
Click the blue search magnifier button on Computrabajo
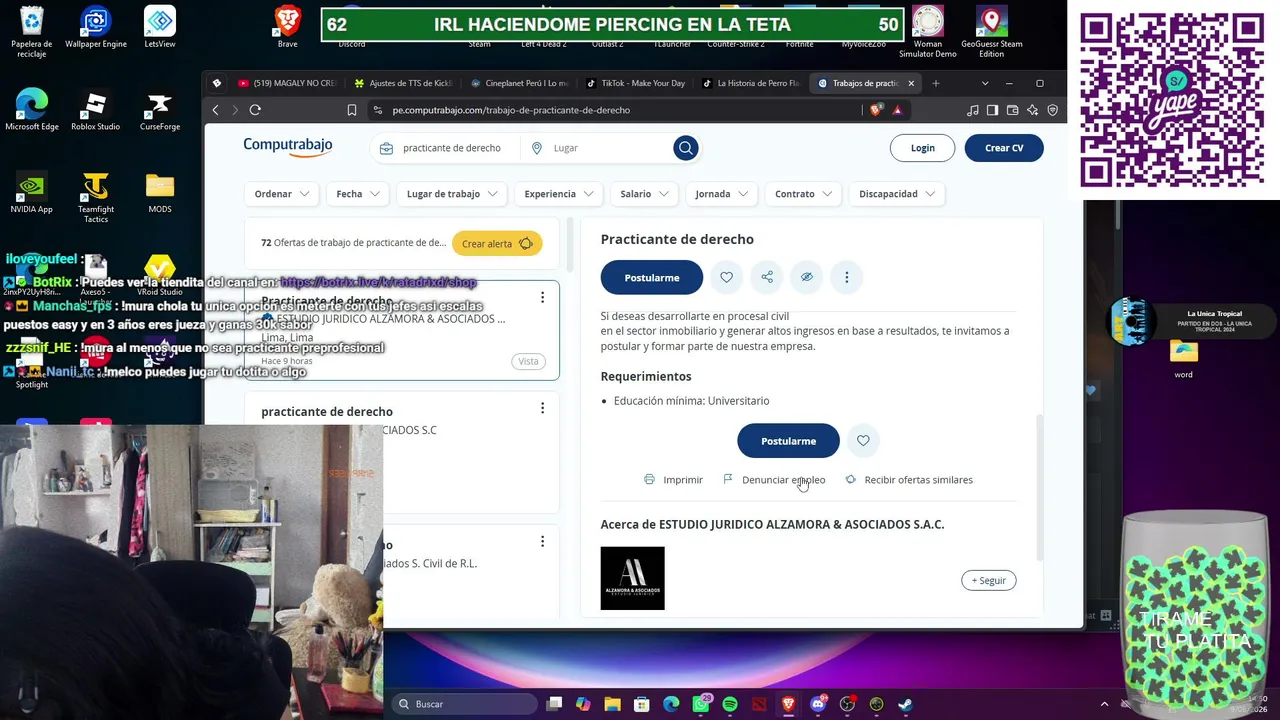click(685, 148)
